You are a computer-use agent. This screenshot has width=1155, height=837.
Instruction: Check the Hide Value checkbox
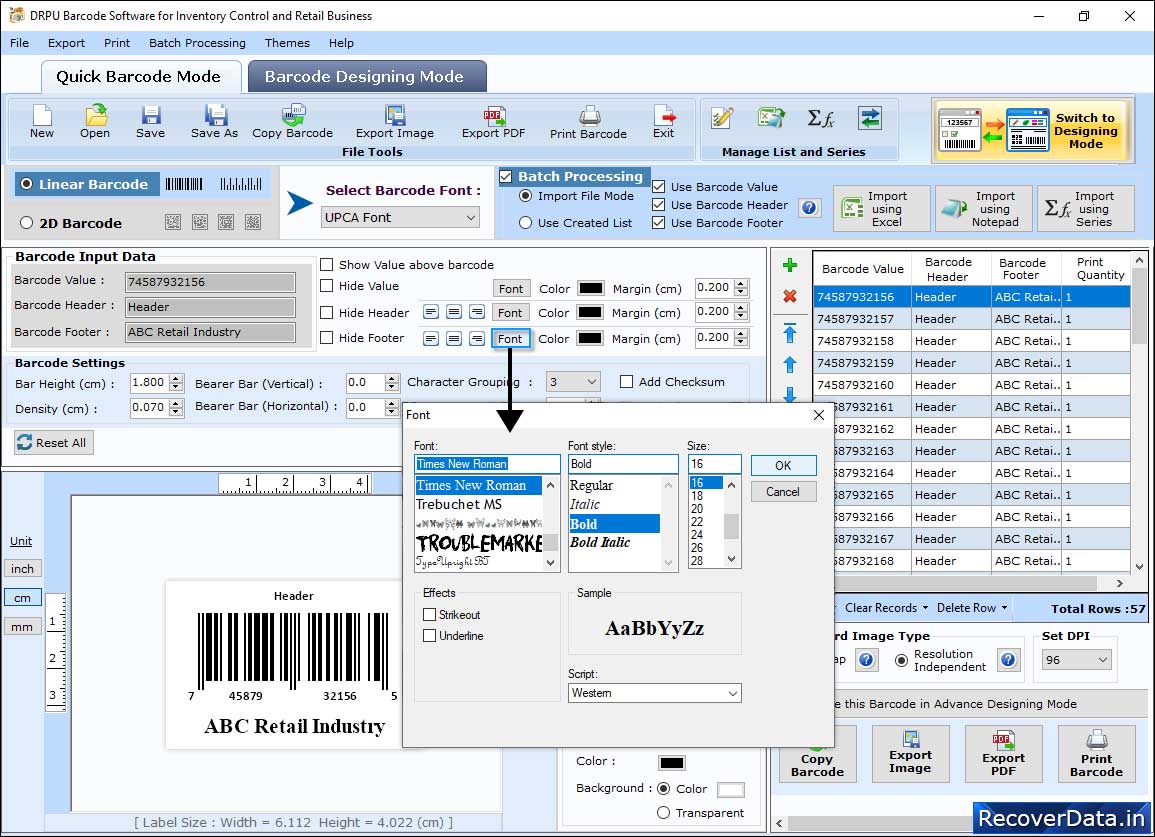[x=326, y=286]
